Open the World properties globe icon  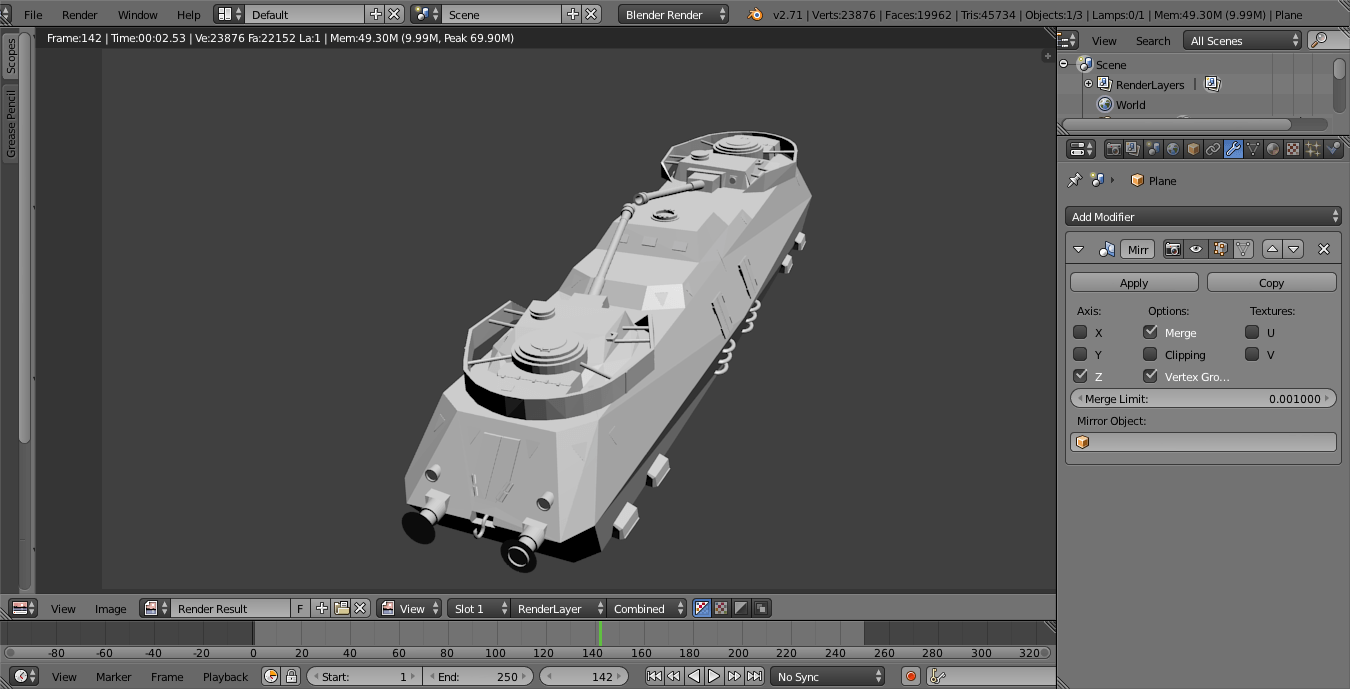(x=1173, y=149)
